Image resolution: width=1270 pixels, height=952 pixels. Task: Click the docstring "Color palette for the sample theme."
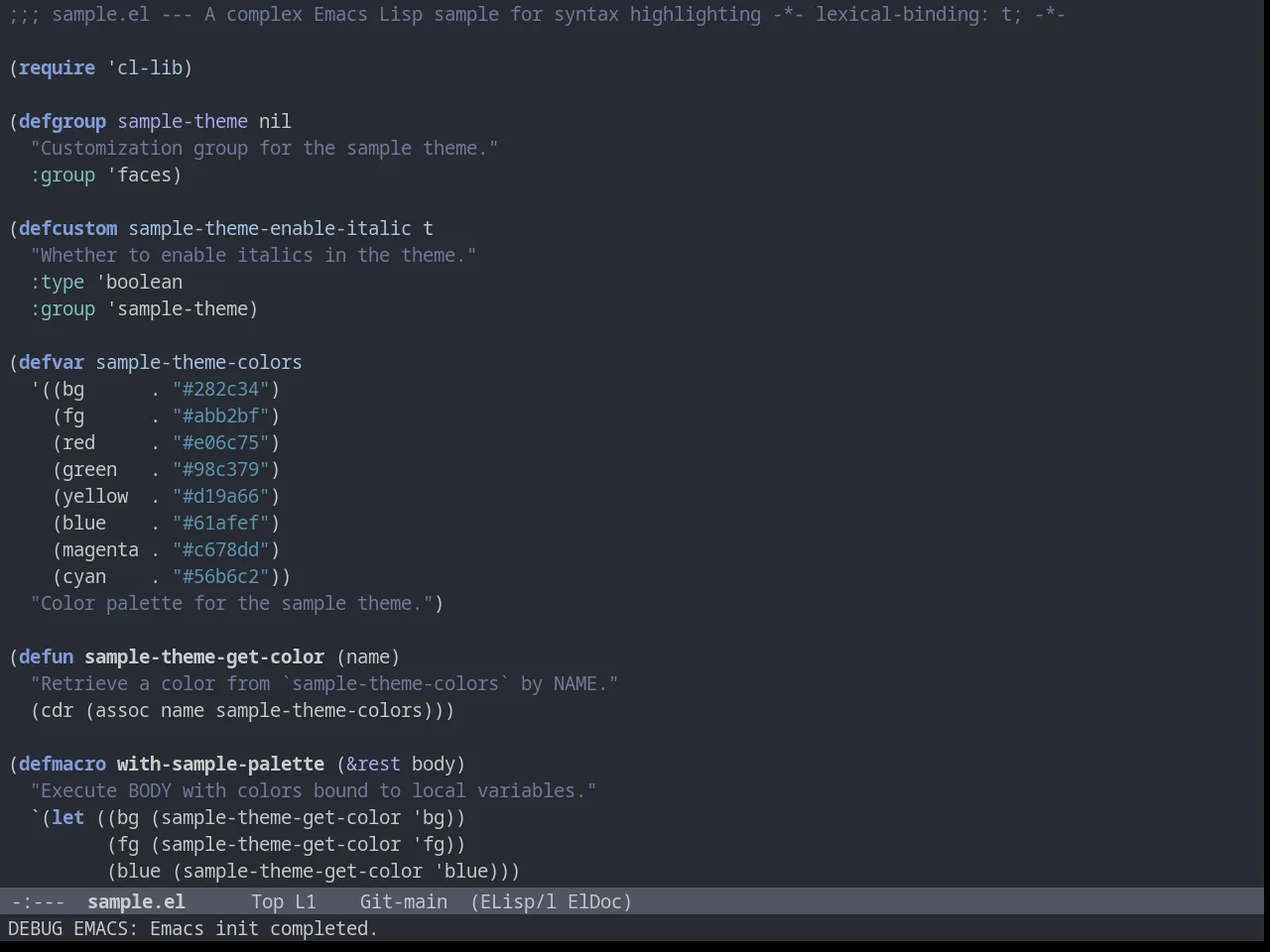point(231,603)
